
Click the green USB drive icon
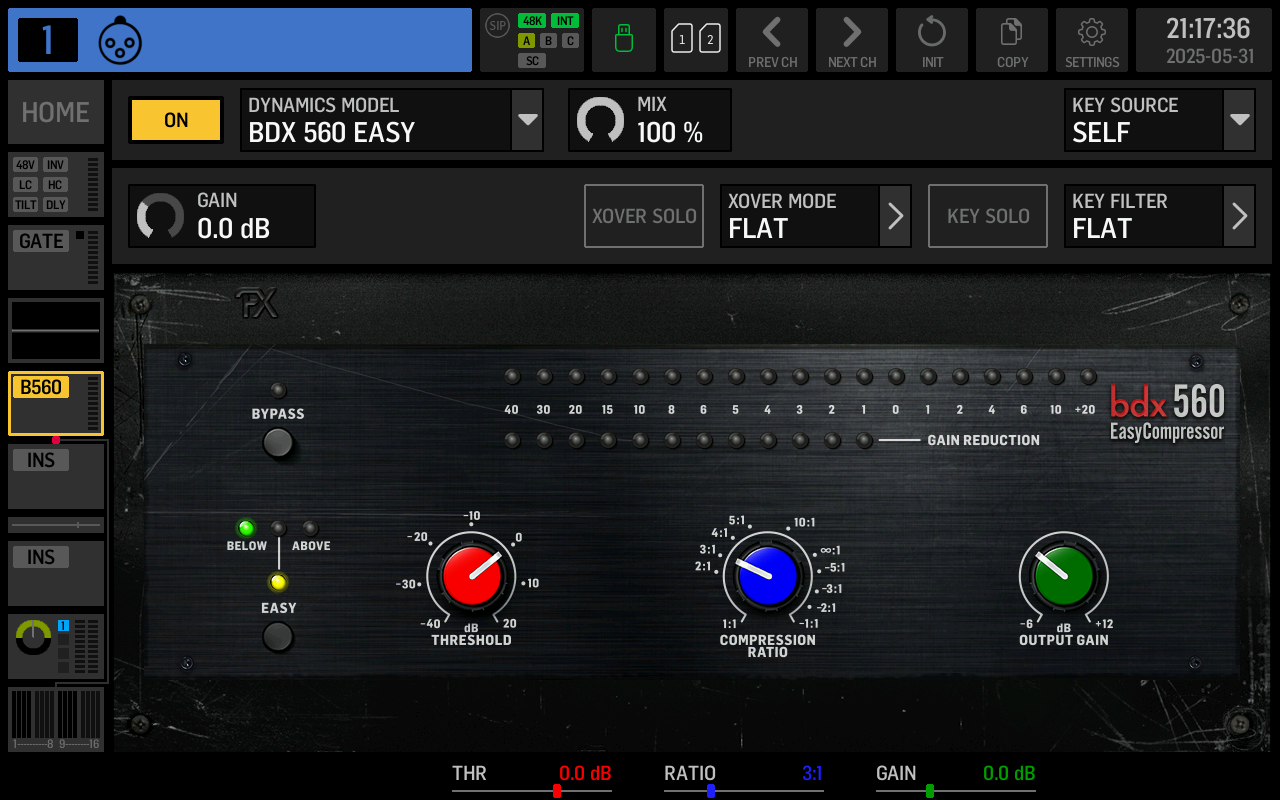623,40
